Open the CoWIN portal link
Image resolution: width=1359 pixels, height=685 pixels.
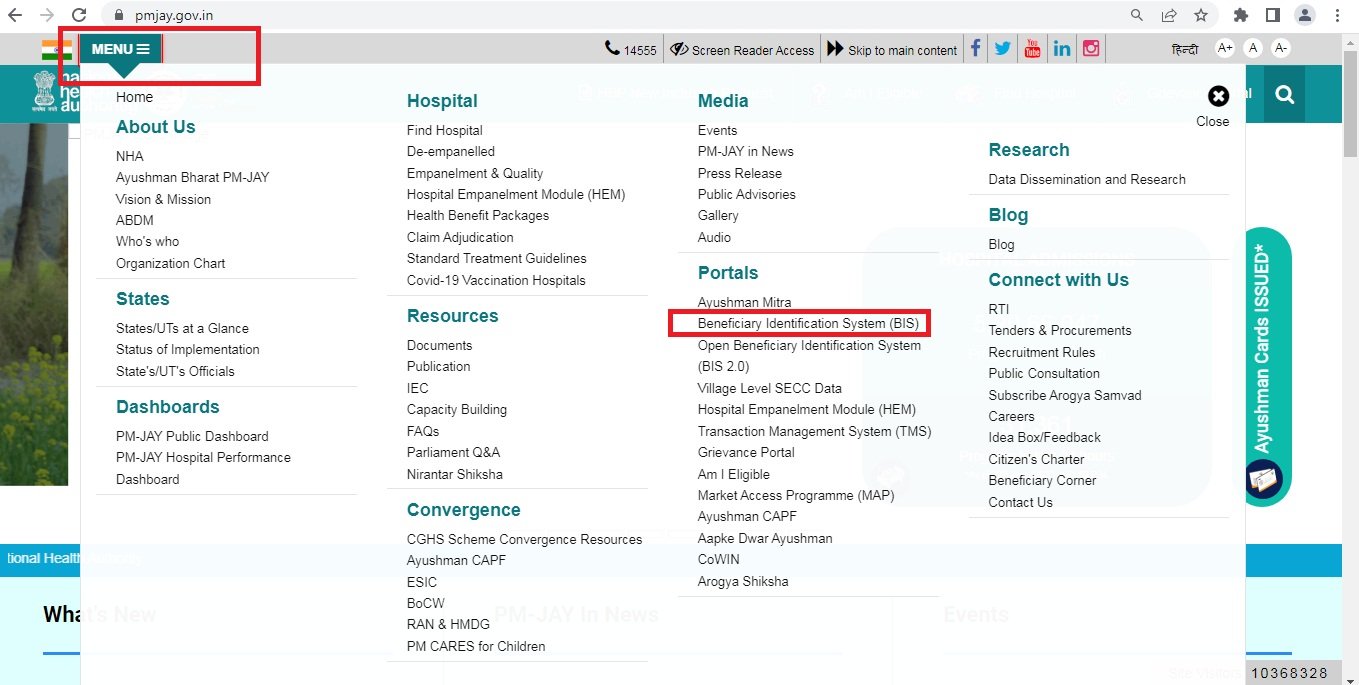(x=719, y=560)
